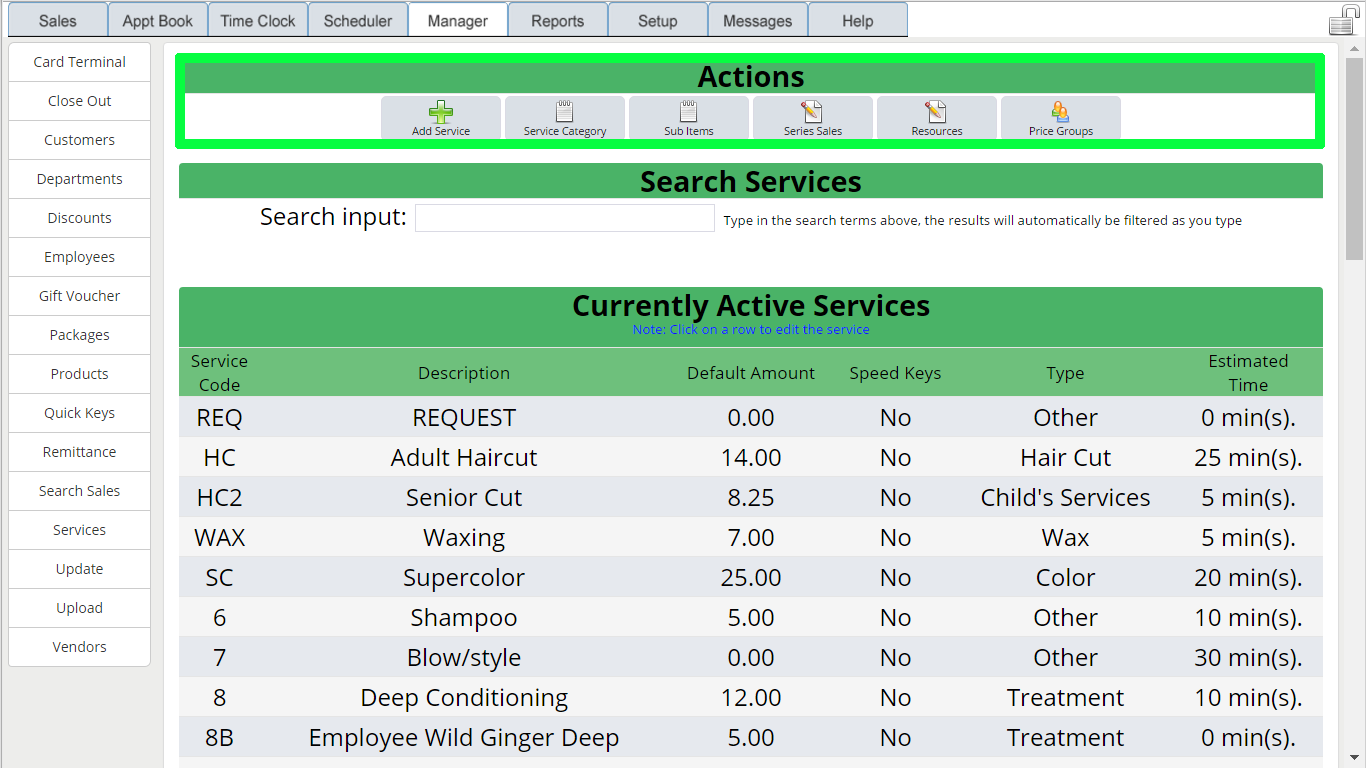Click the padlock icon in the top corner

click(1342, 19)
